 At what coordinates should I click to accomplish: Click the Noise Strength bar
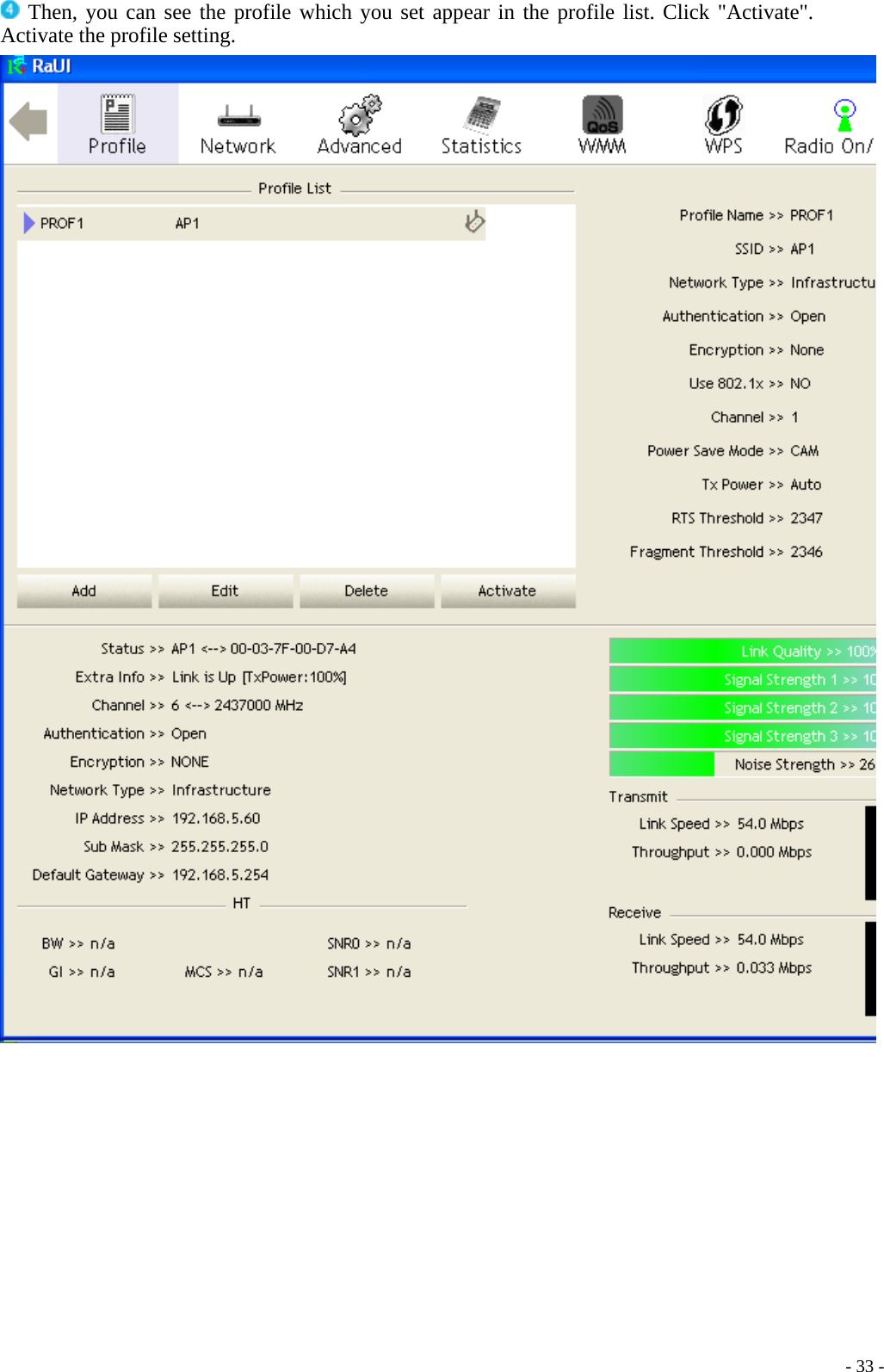pos(743,764)
